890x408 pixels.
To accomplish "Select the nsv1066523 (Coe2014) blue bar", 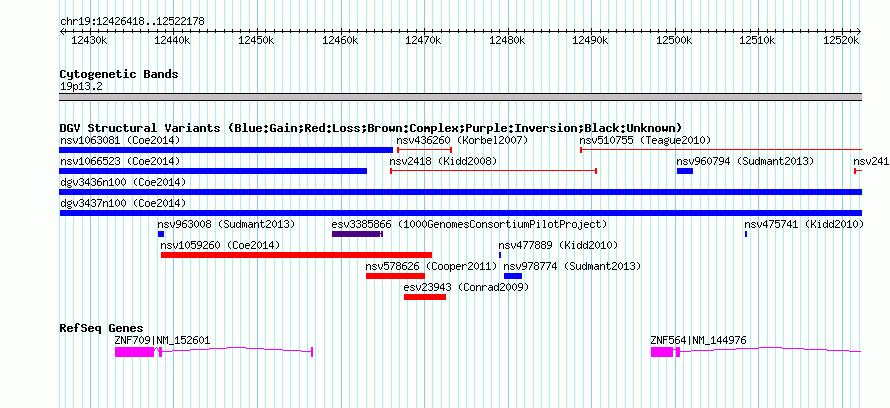I will tap(213, 171).
